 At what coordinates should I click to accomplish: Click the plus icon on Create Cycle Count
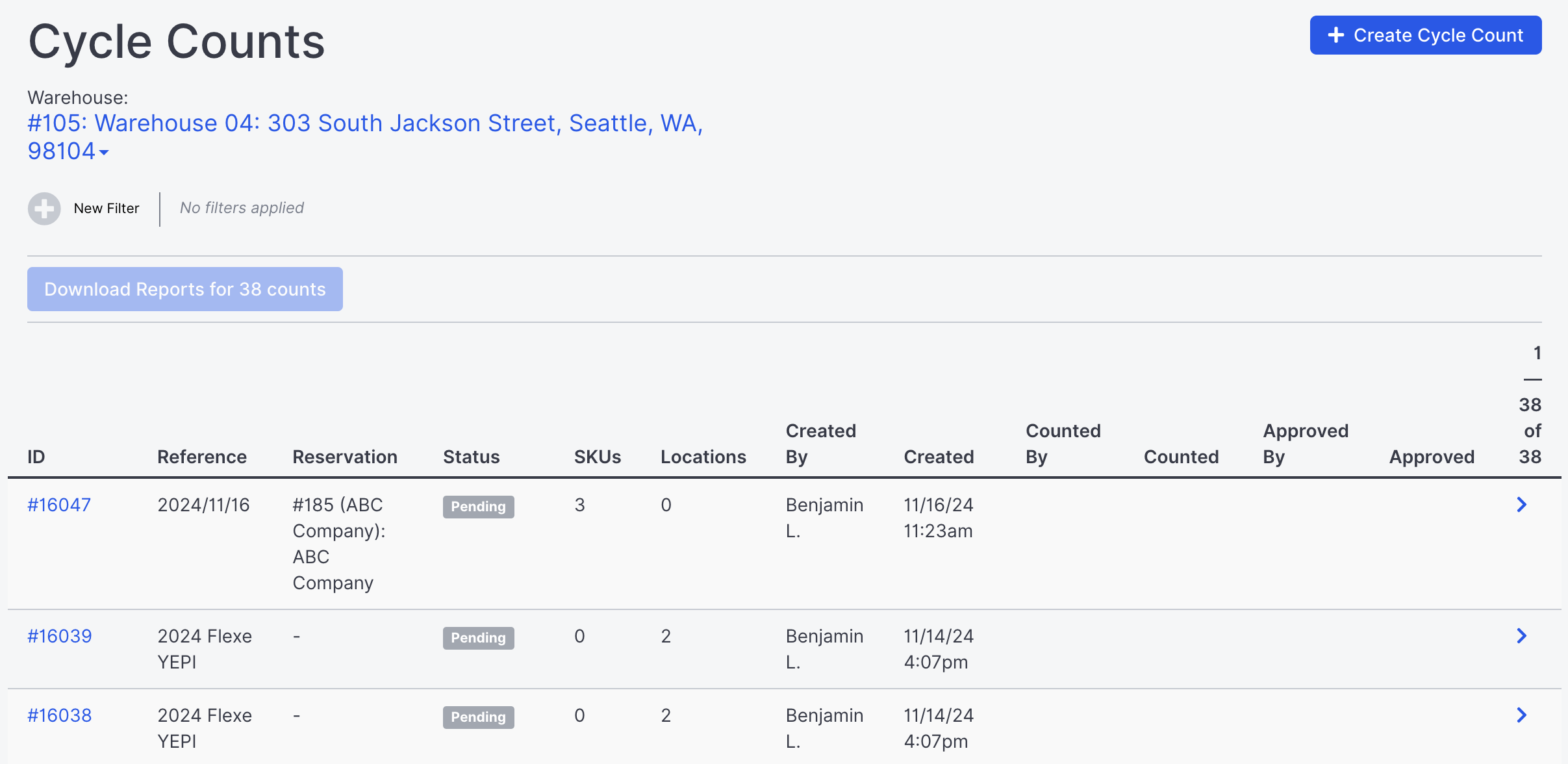1336,35
